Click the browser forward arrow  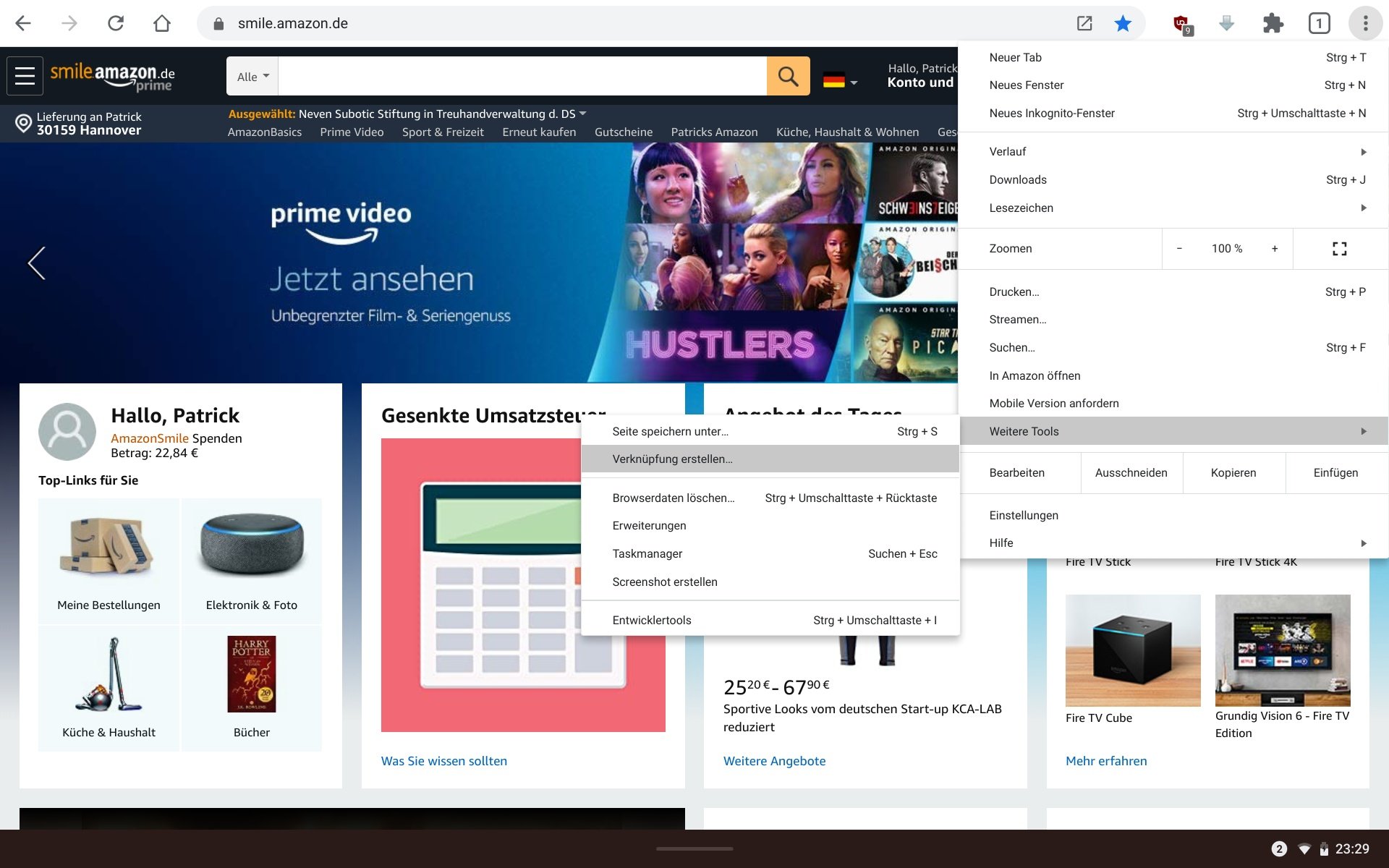coord(69,23)
